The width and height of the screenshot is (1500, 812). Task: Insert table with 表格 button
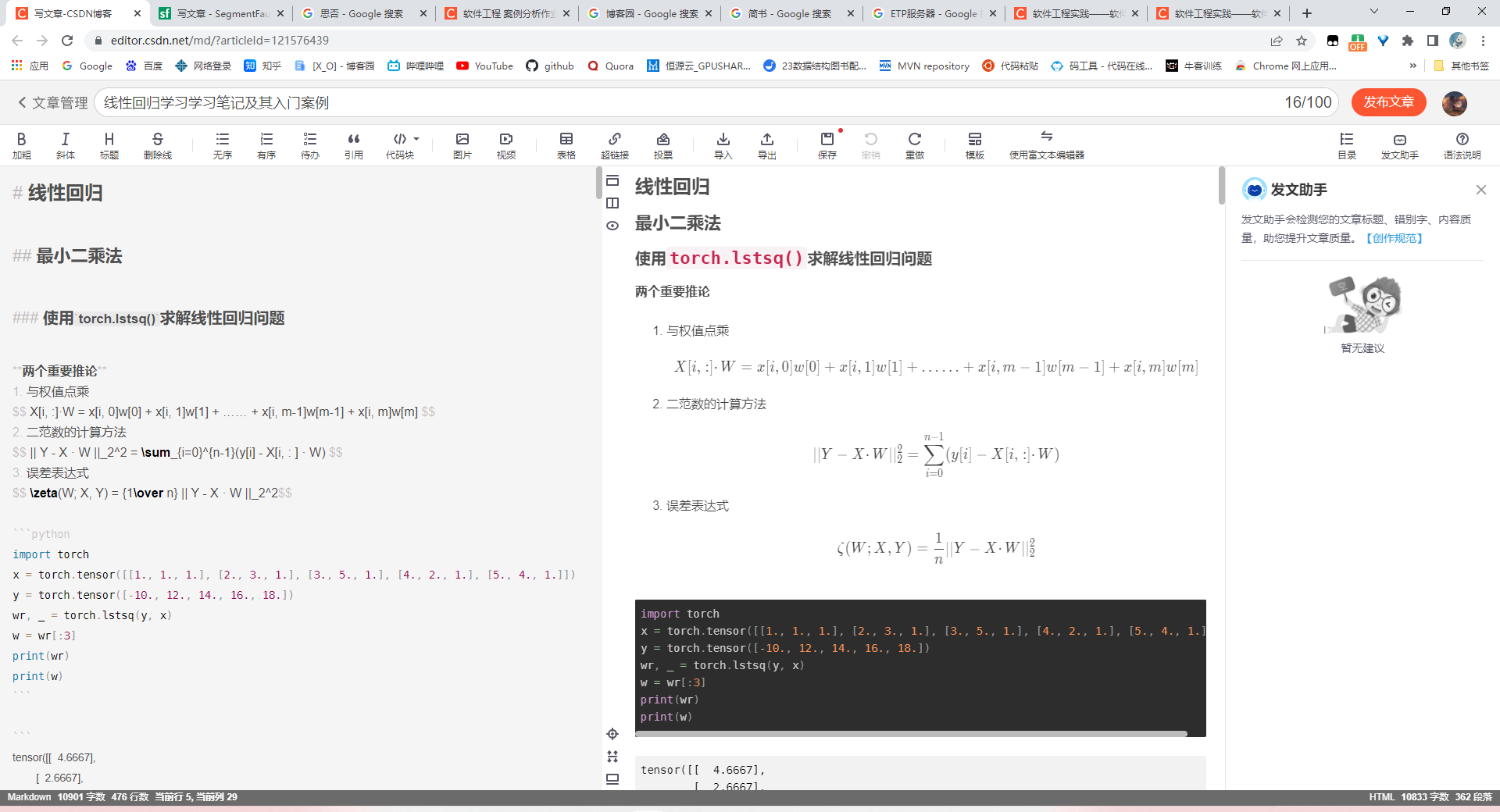point(566,145)
